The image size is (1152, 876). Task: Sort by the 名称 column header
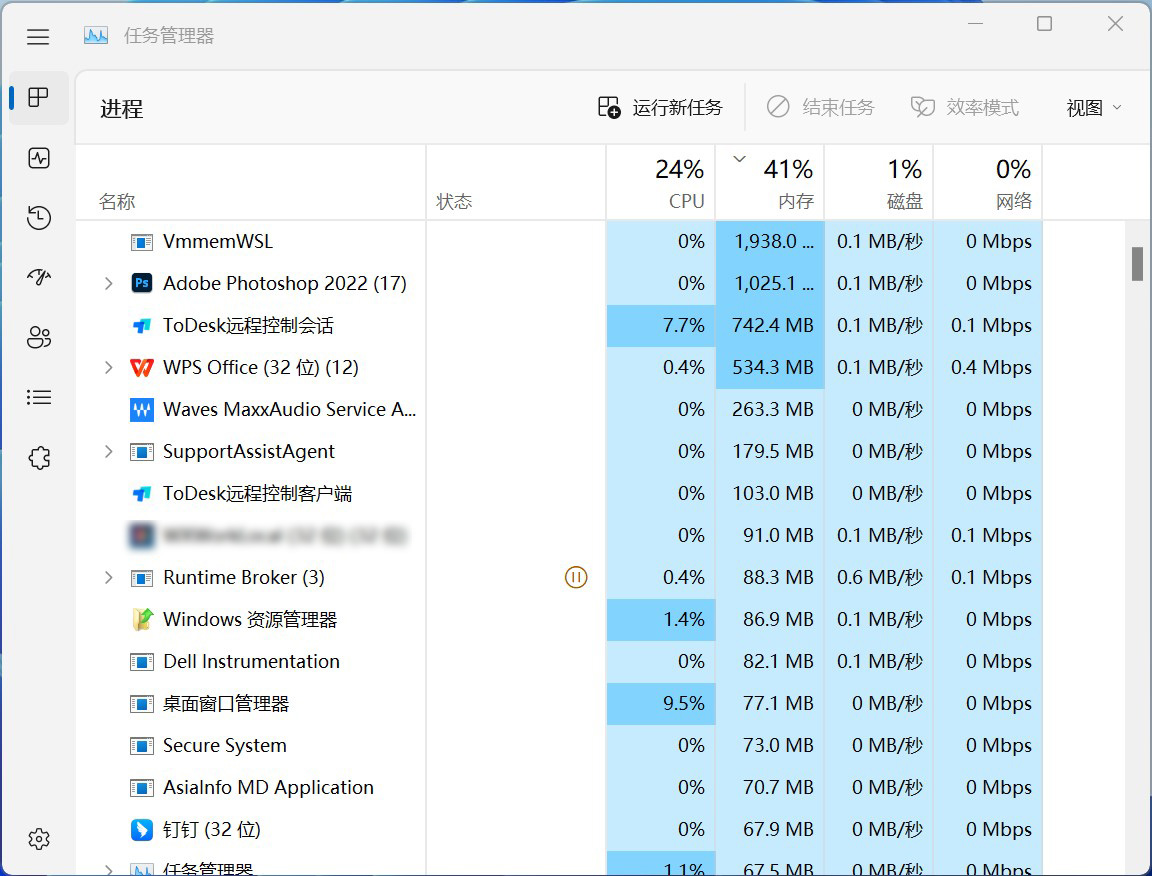coord(251,182)
